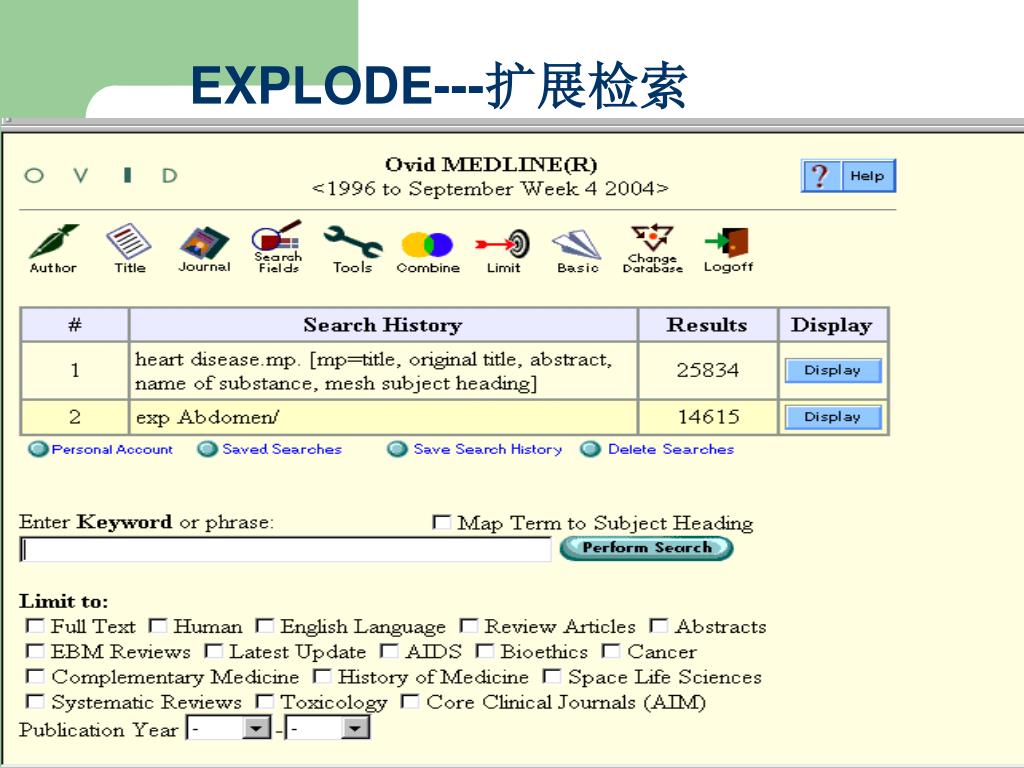The image size is (1024, 768).
Task: Open Help question mark button
Action: coord(848,176)
